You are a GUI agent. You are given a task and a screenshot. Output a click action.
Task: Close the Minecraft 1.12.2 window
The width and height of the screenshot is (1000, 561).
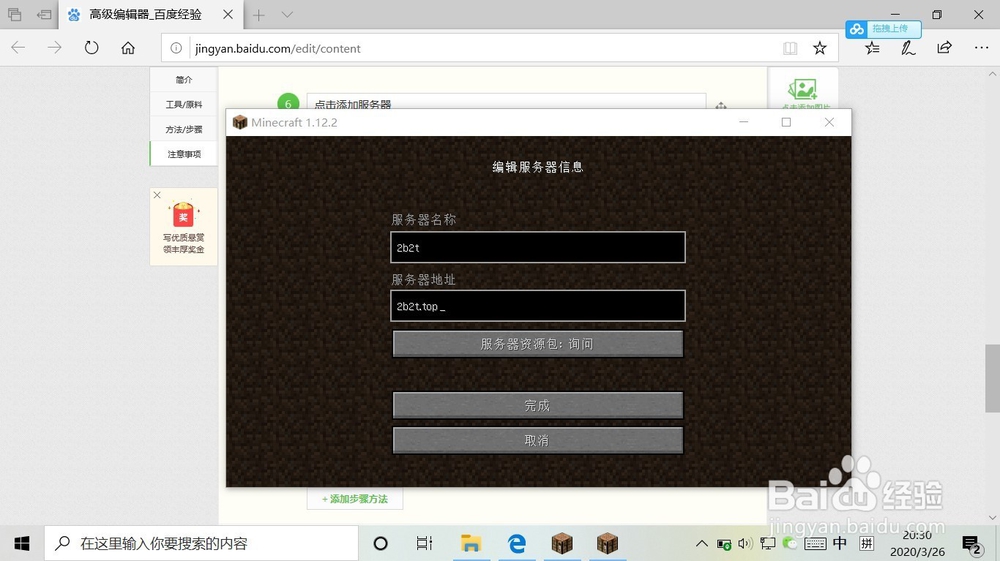coord(829,122)
